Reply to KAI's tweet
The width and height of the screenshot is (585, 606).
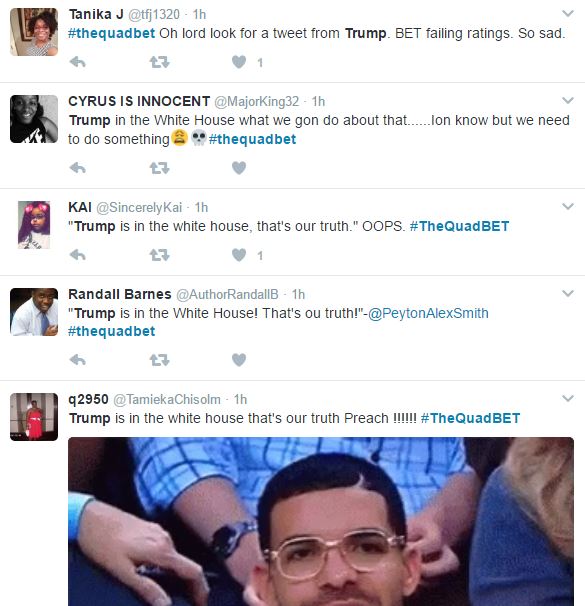click(77, 255)
